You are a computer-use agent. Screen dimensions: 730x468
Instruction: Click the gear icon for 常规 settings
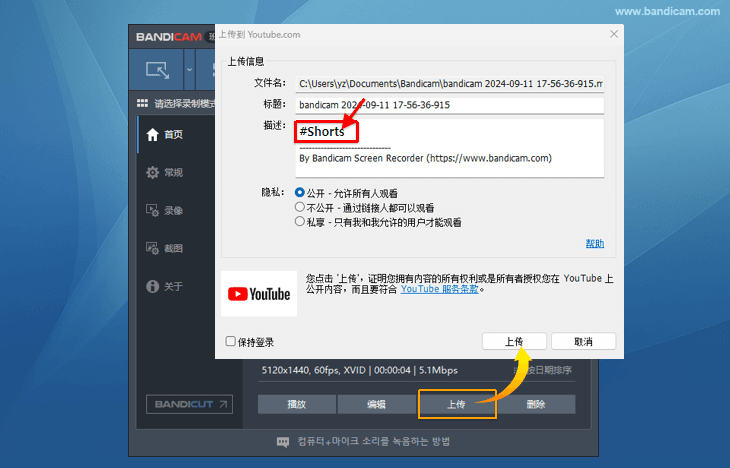(152, 173)
